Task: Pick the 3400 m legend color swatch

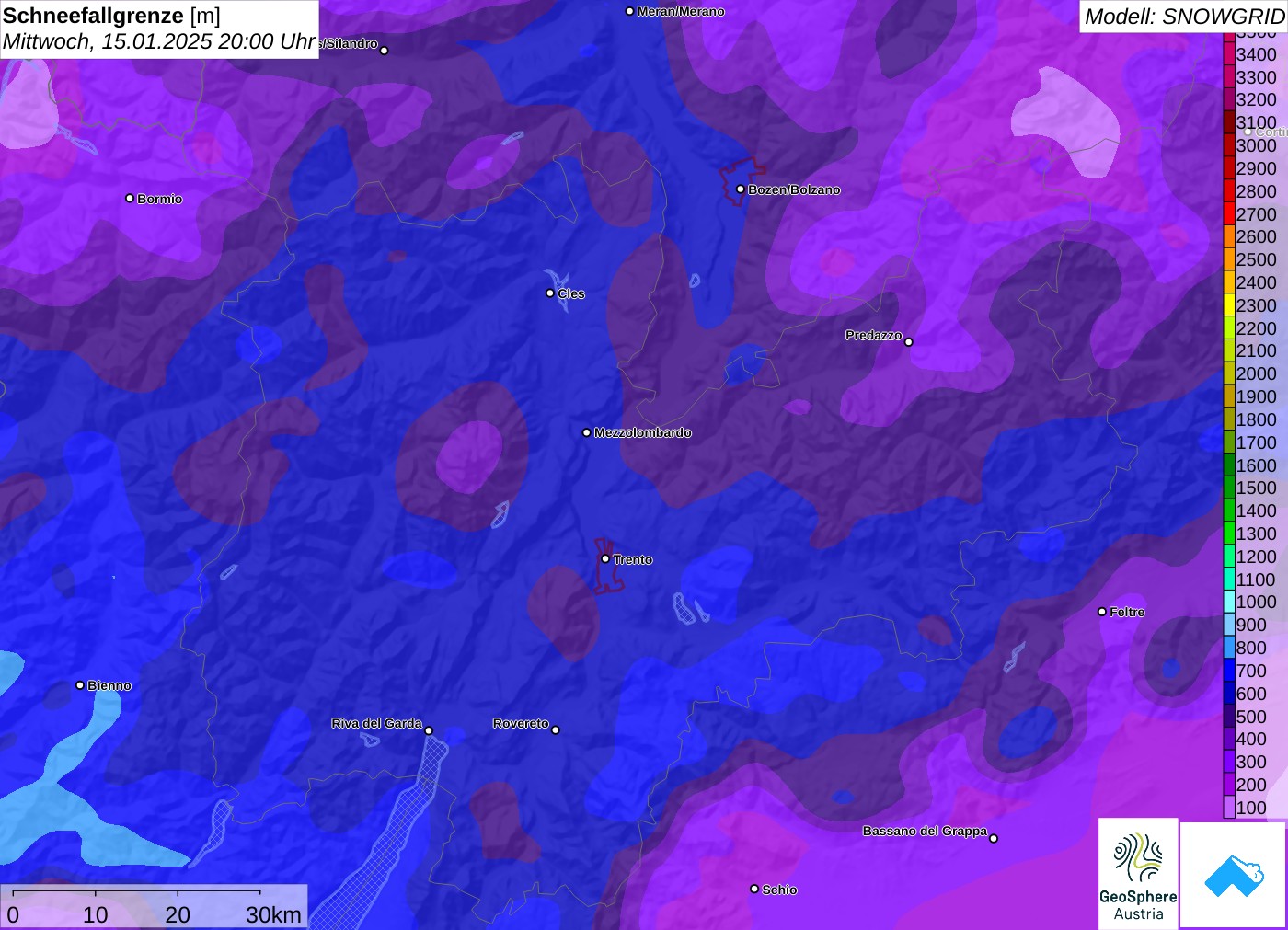Action: (1228, 54)
